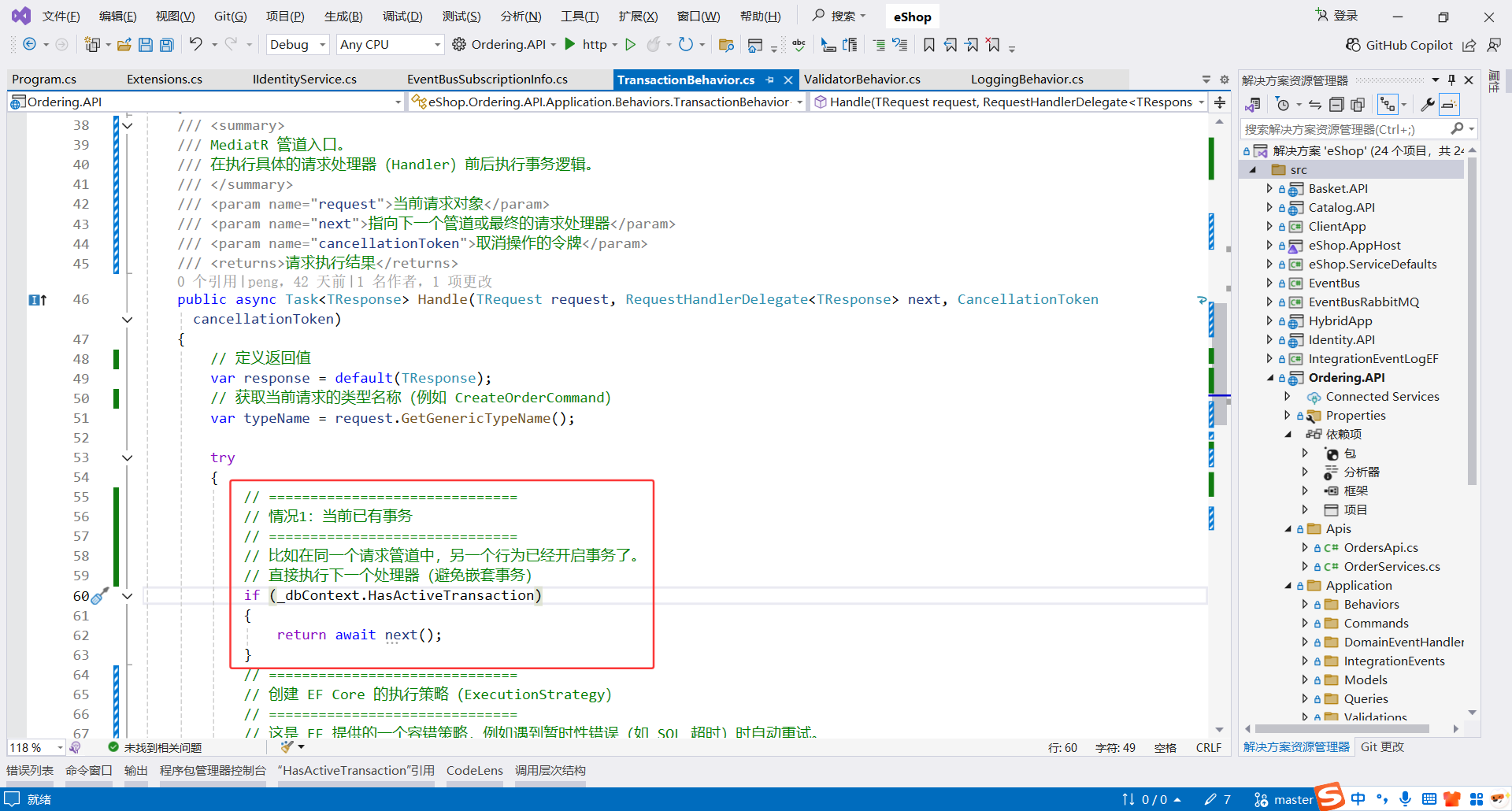Switch views with the Solution Explorer home icon
This screenshot has height=811, width=1512.
click(x=1252, y=104)
